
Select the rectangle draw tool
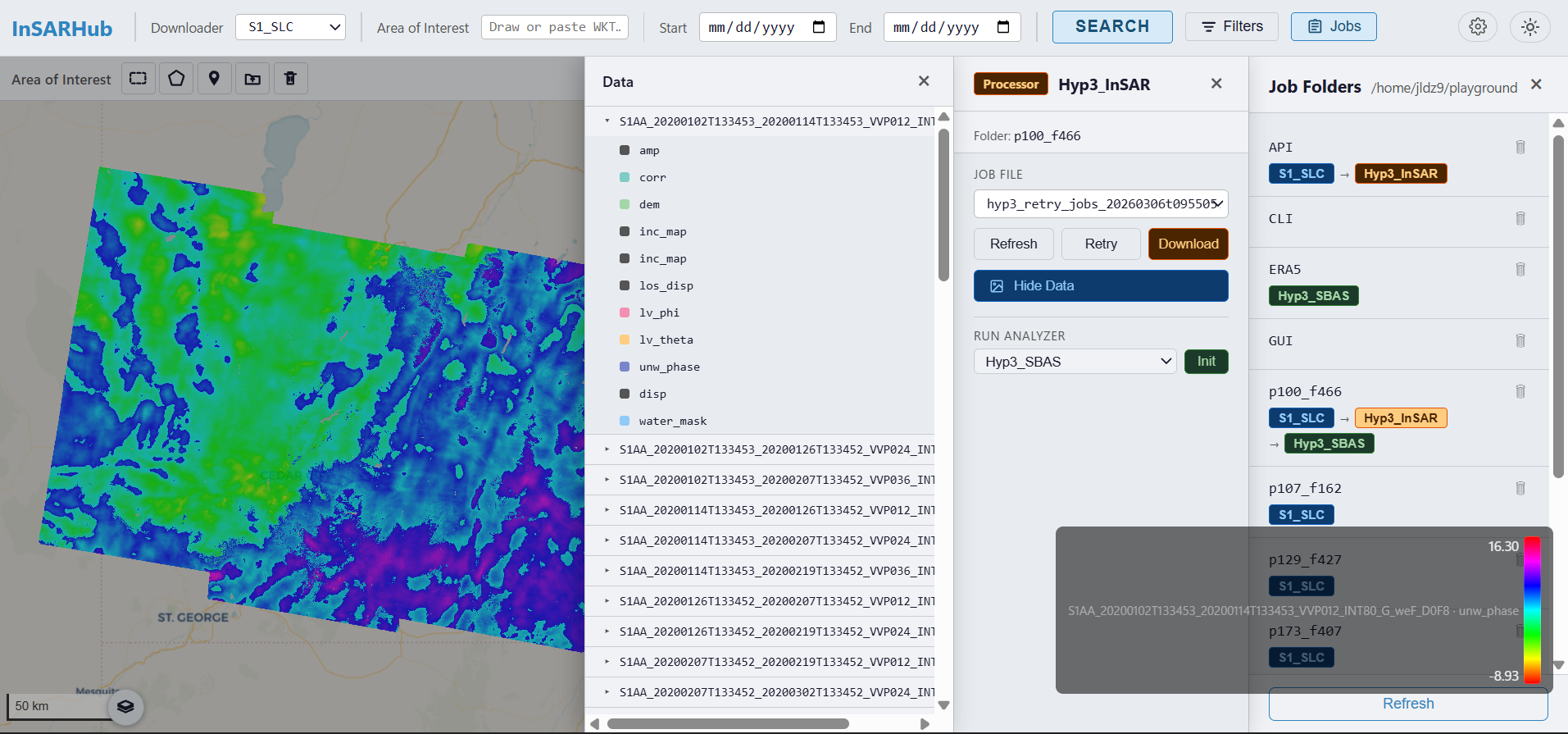tap(139, 79)
